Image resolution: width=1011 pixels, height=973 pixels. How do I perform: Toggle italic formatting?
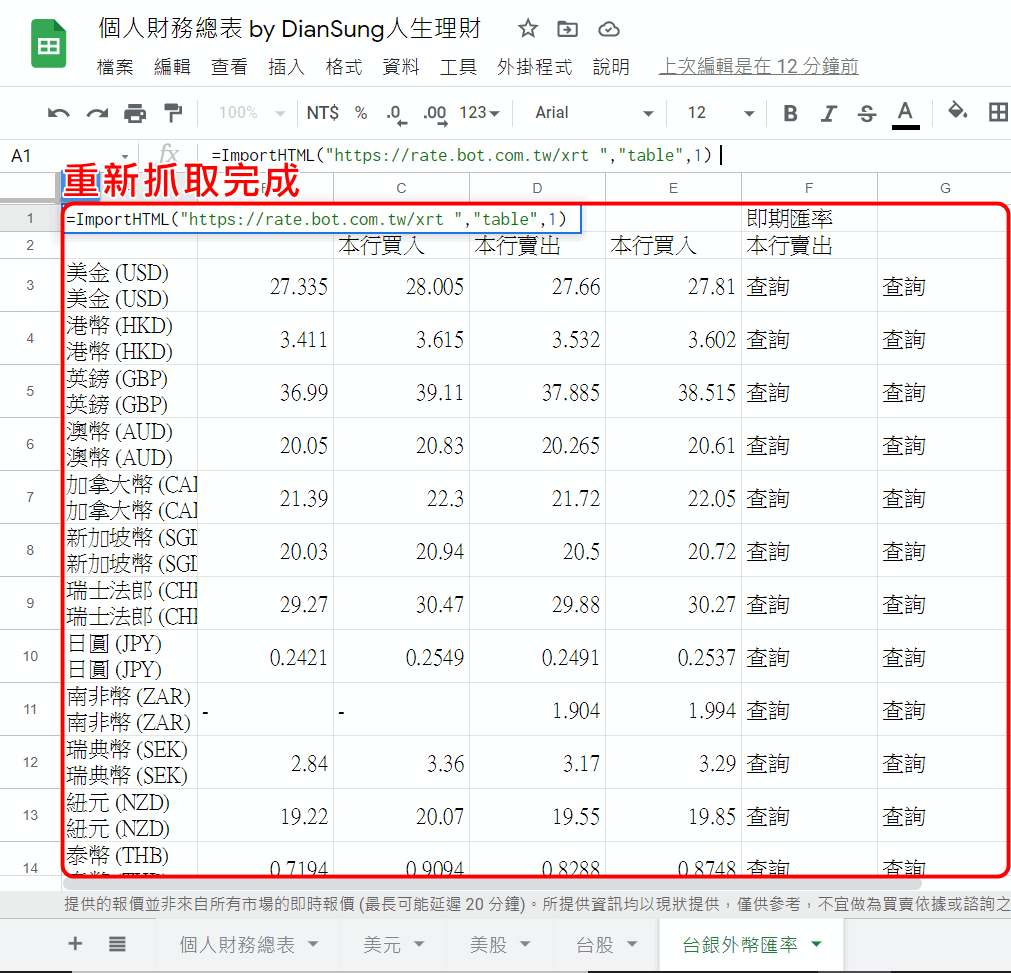tap(828, 113)
